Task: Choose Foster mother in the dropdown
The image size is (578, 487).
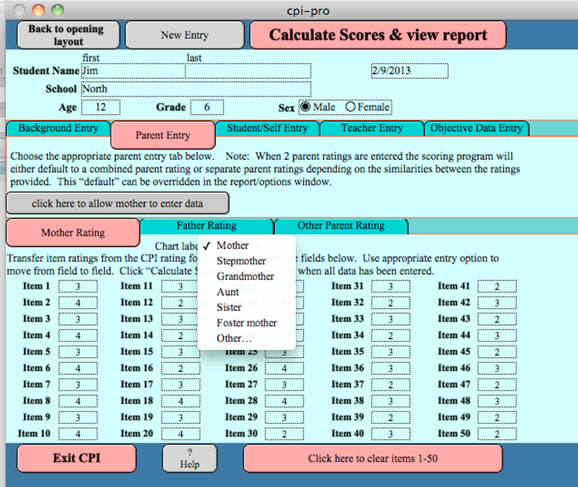Action: (247, 323)
